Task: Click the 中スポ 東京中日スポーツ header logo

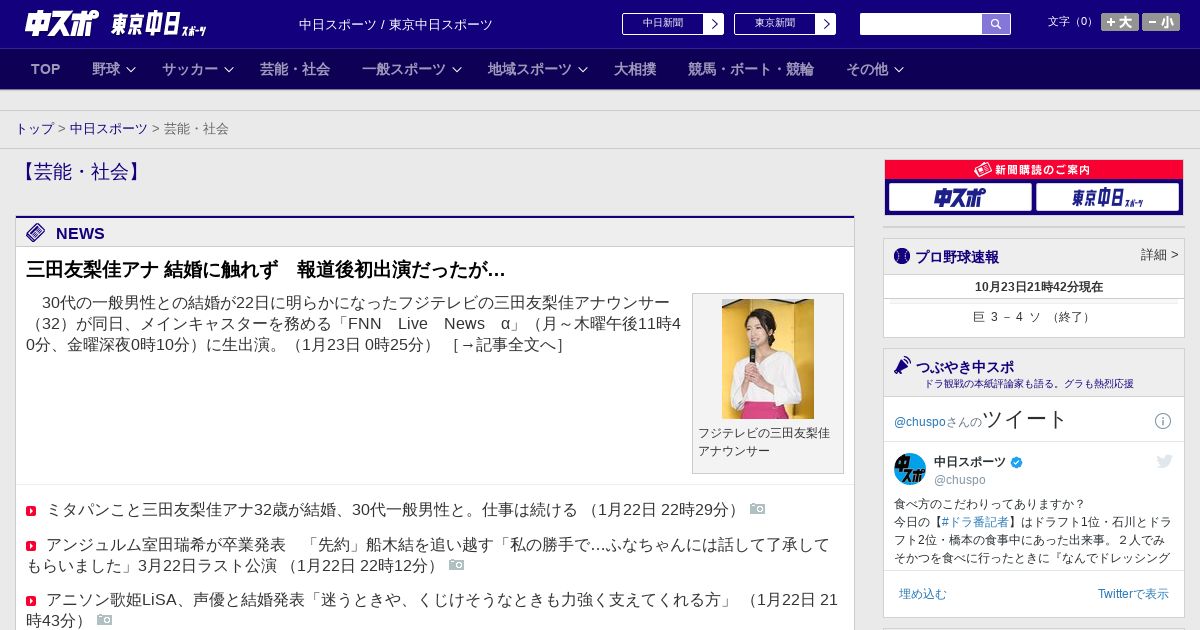Action: [x=116, y=24]
